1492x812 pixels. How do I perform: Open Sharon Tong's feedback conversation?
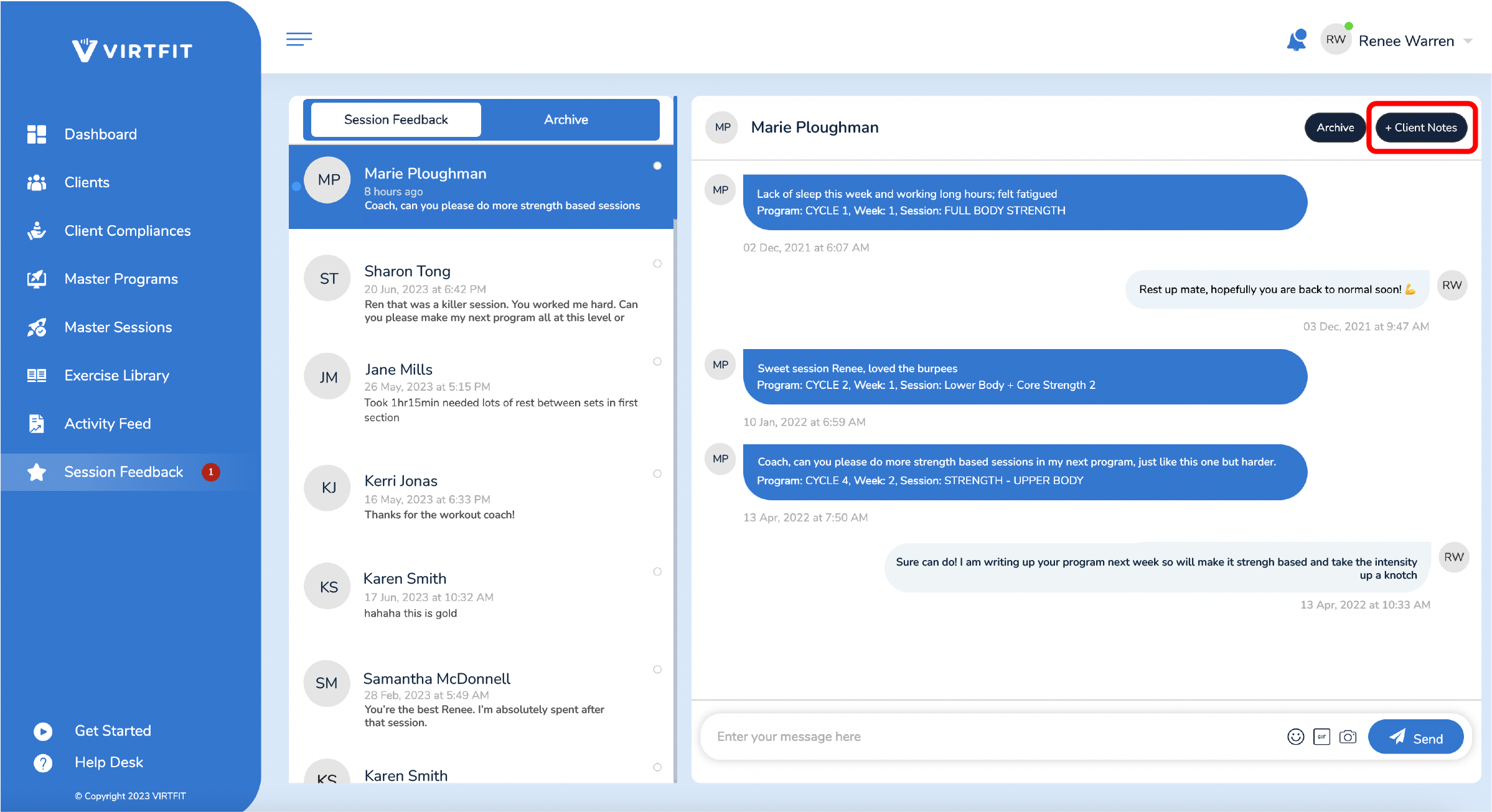click(481, 291)
